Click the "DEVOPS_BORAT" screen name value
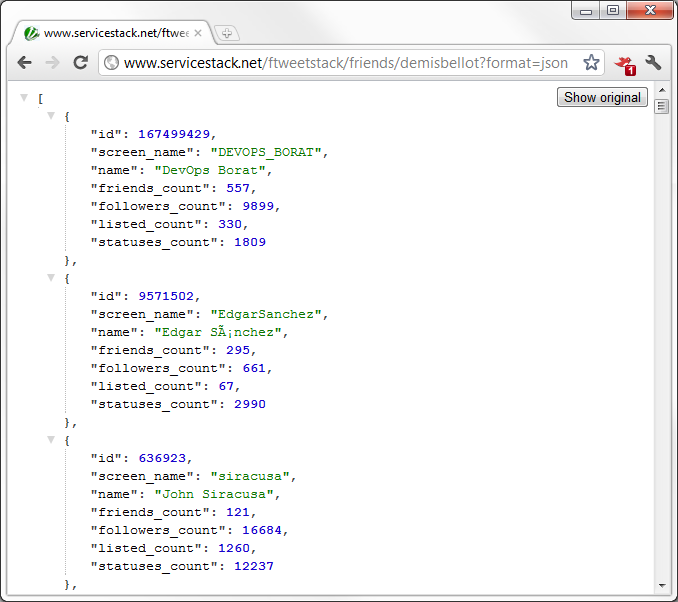678x602 pixels. click(x=265, y=152)
